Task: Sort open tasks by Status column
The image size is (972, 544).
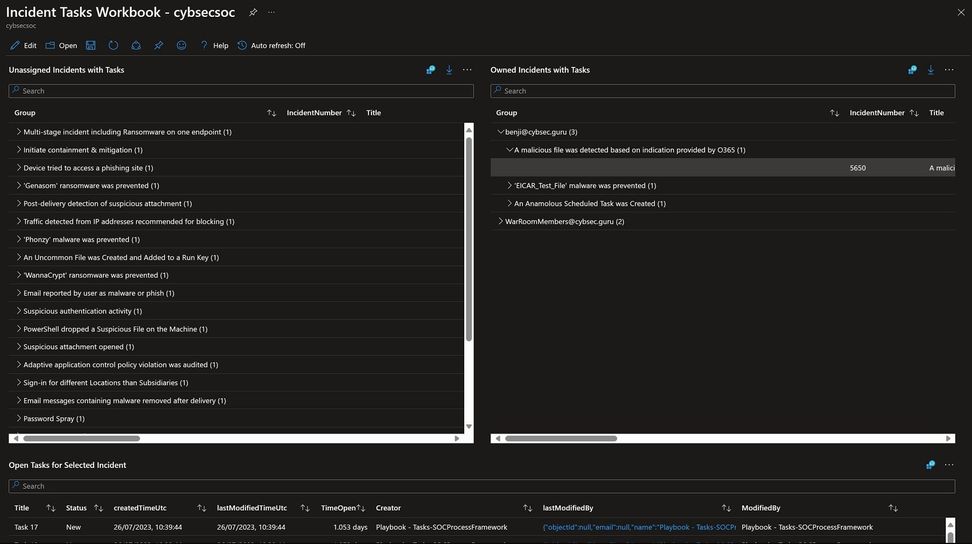Action: click(99, 508)
